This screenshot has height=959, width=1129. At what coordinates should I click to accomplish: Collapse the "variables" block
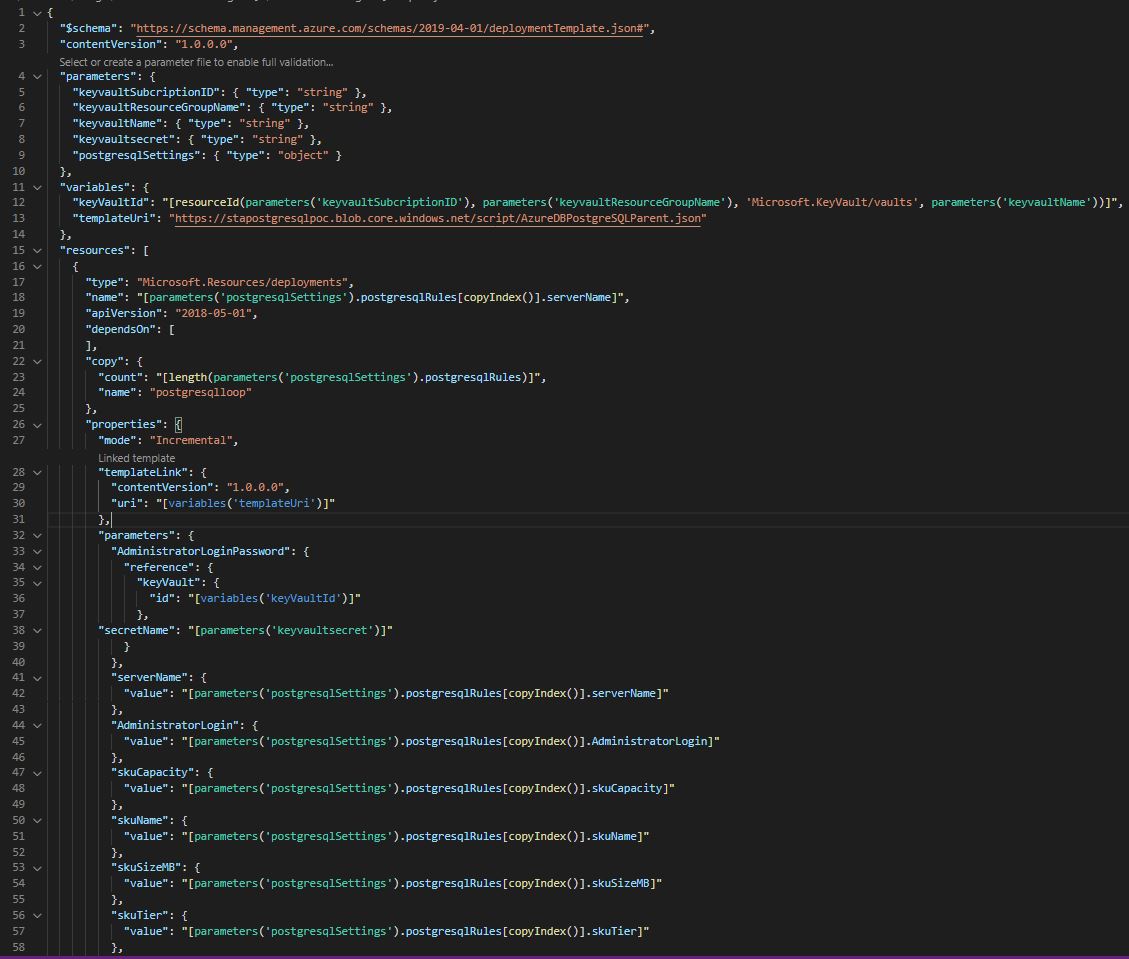click(37, 187)
